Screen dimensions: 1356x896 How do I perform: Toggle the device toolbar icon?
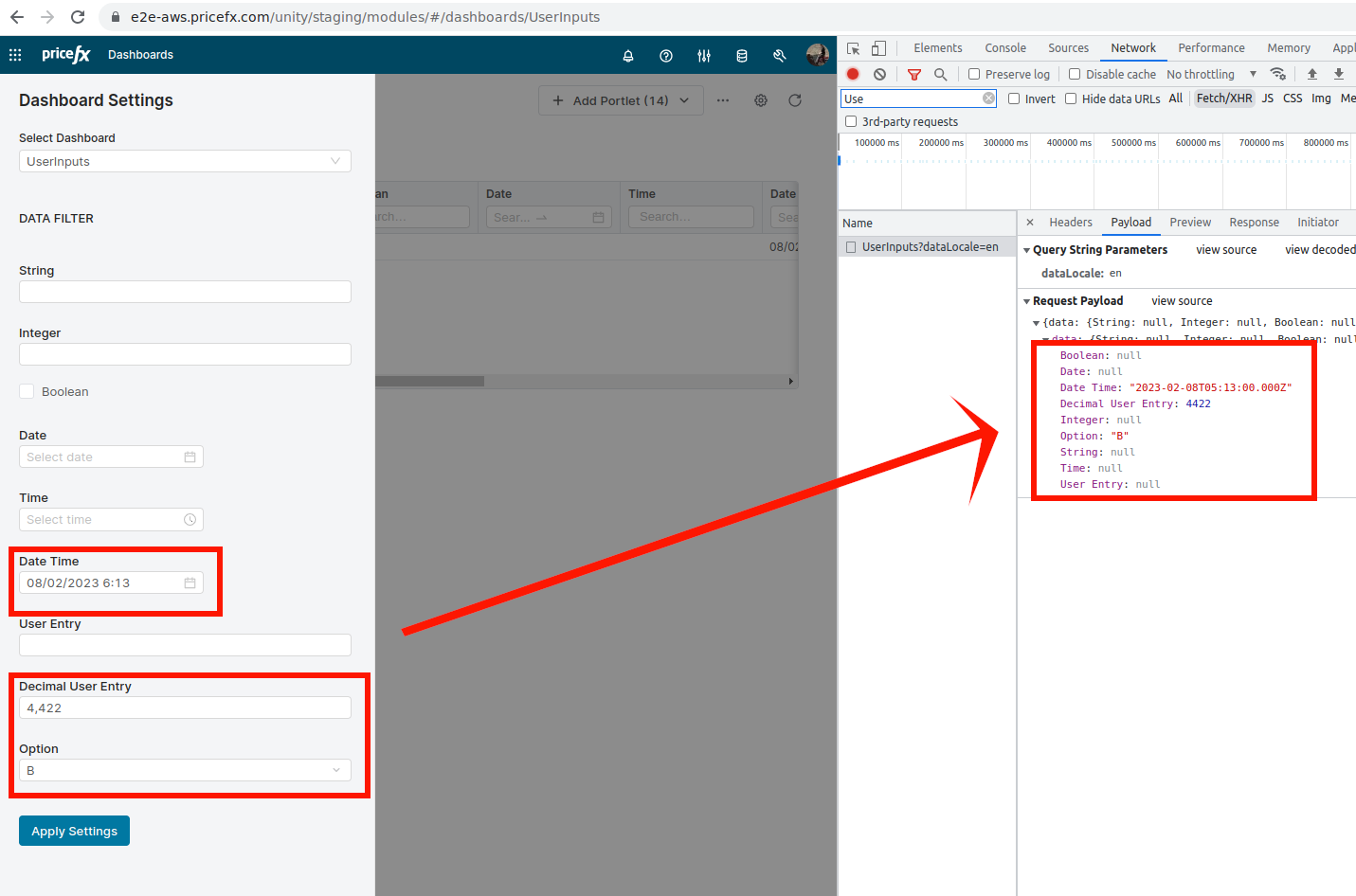point(879,48)
